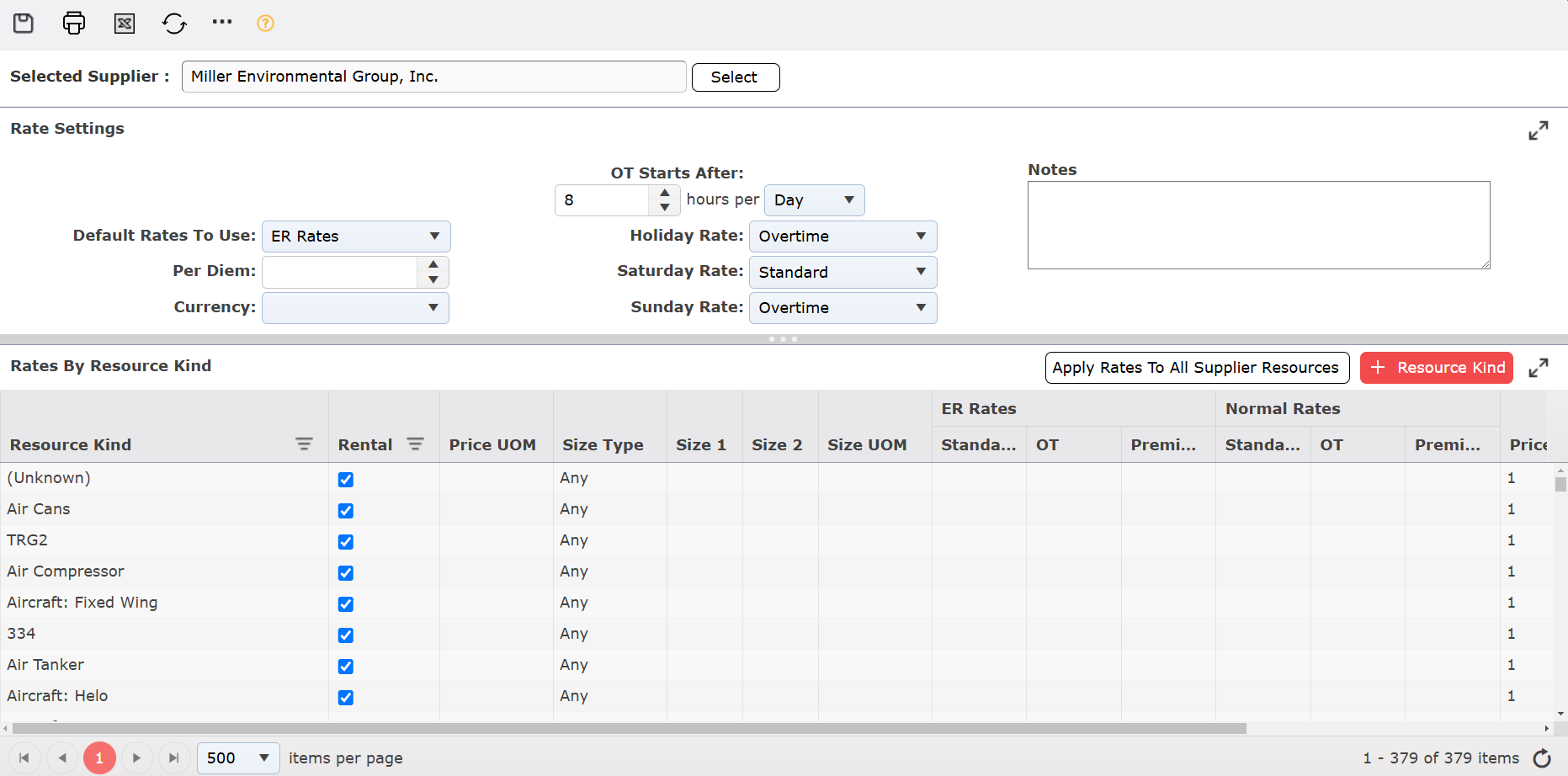Screen dimensions: 1568x776
Task: Jump to the last page of results
Action: point(174,757)
